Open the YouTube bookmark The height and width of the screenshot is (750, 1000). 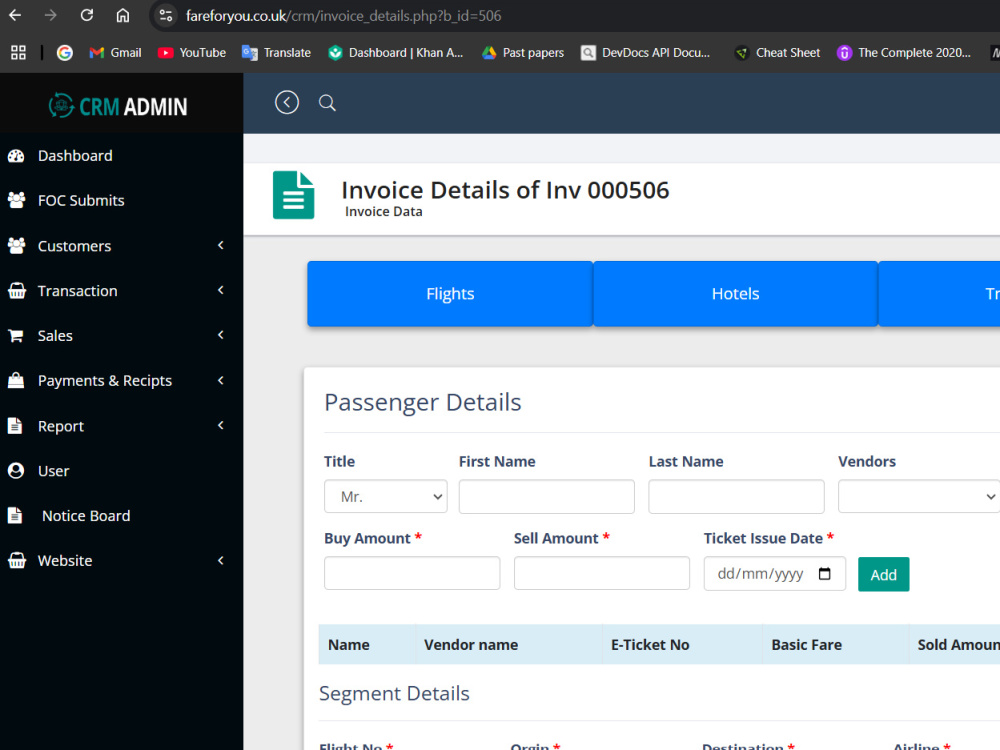[192, 53]
